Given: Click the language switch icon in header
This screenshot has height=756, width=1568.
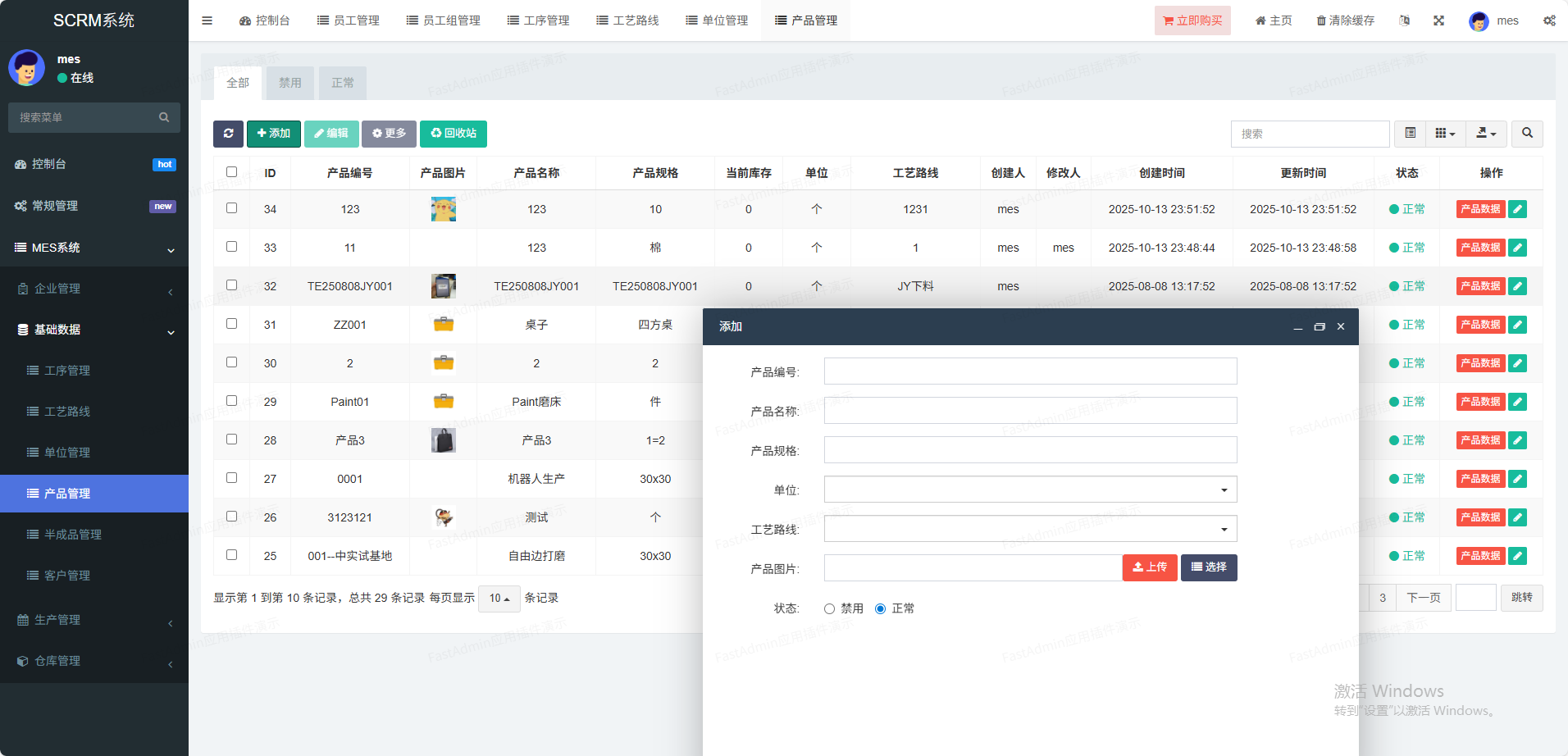Looking at the screenshot, I should tap(1404, 20).
